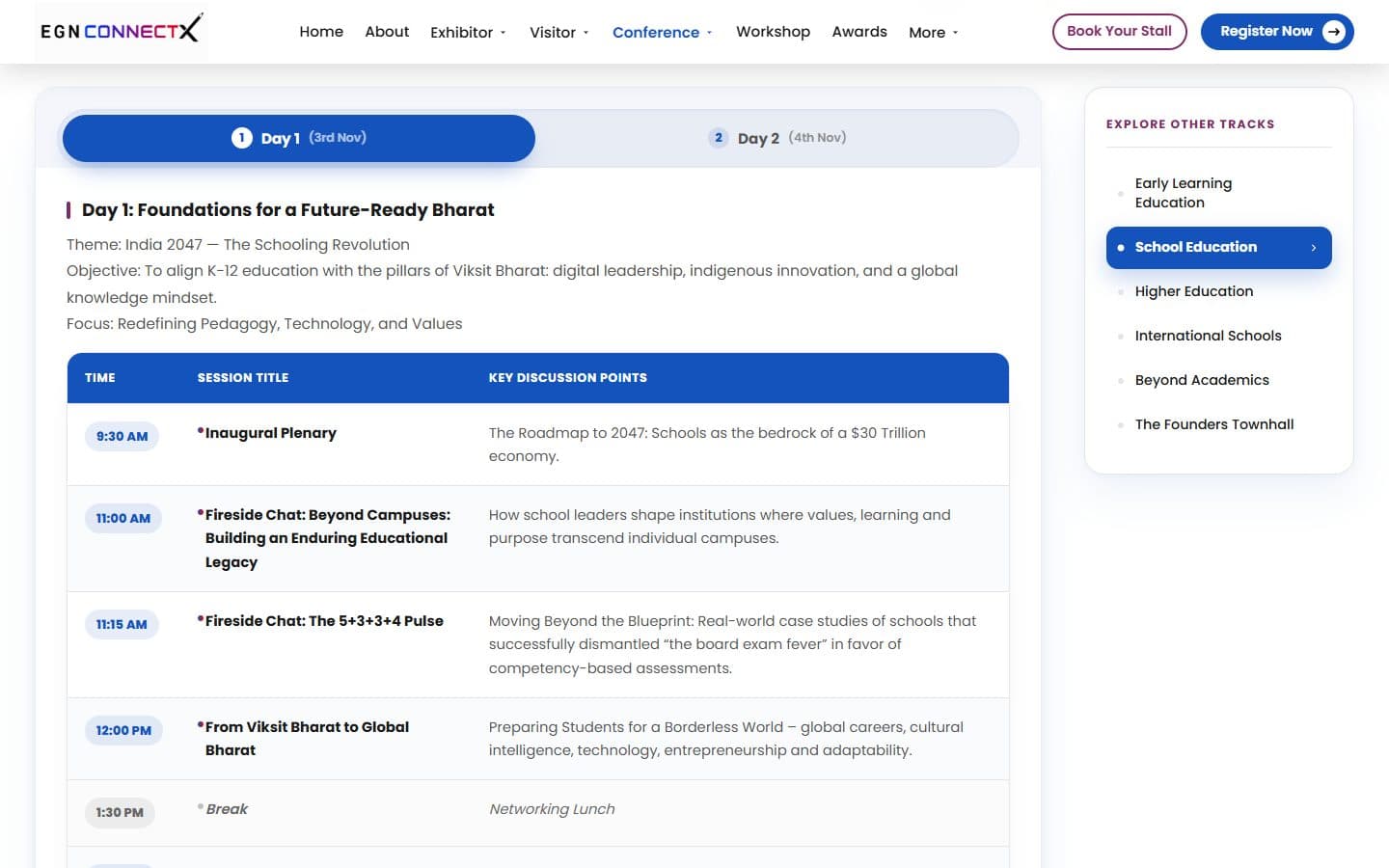Select the School Education track

pos(1218,248)
